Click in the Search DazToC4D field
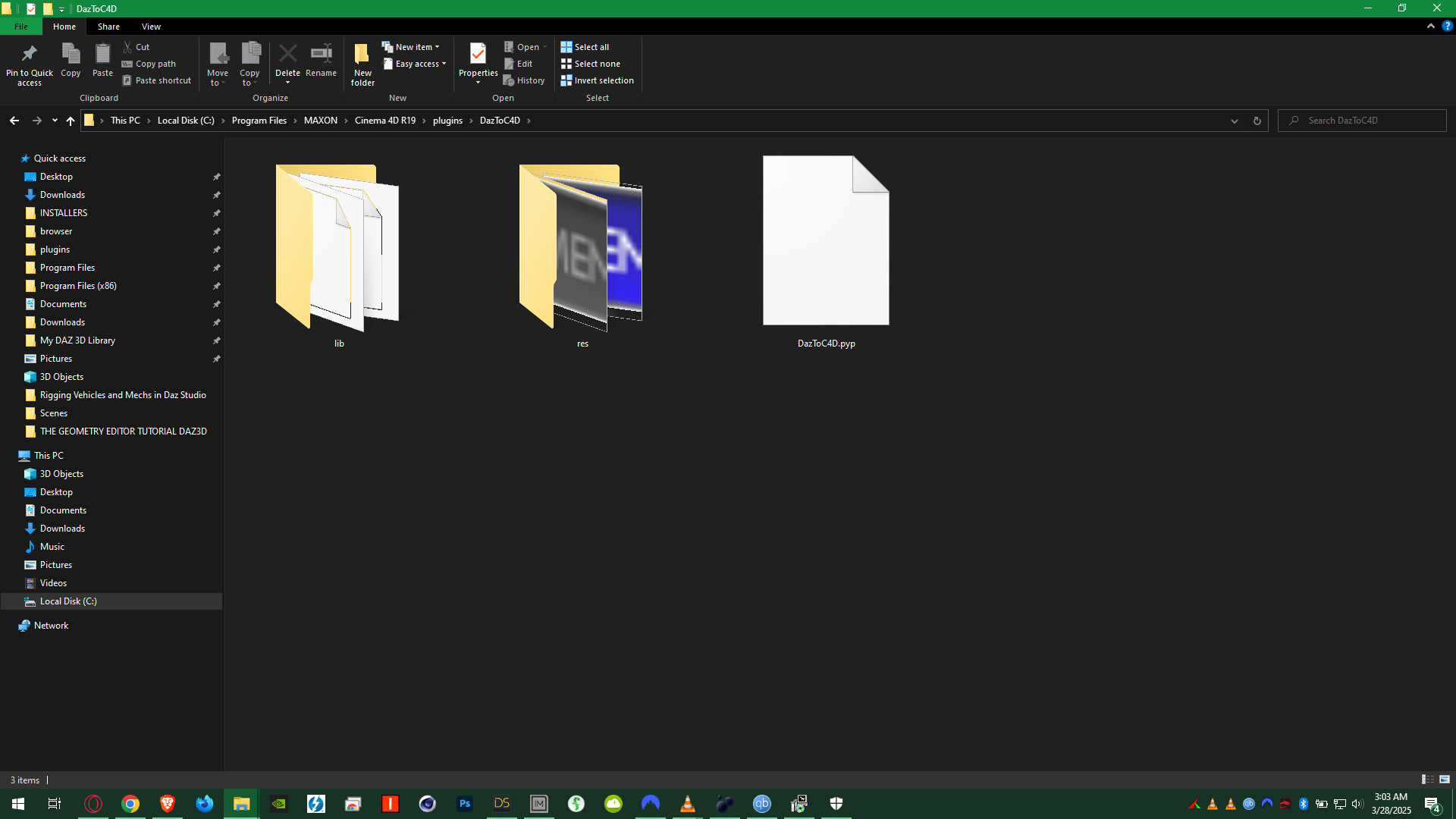 (x=1362, y=121)
